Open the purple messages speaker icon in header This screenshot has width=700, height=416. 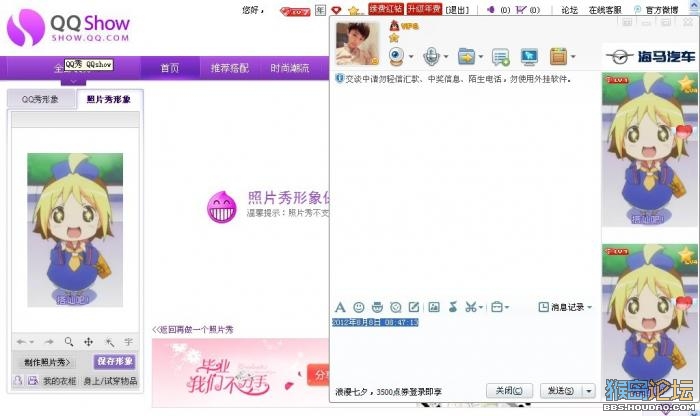tap(491, 9)
